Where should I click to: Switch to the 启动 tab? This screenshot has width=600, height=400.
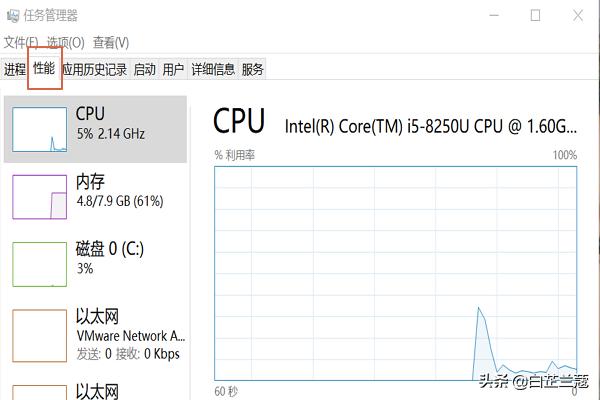click(145, 69)
